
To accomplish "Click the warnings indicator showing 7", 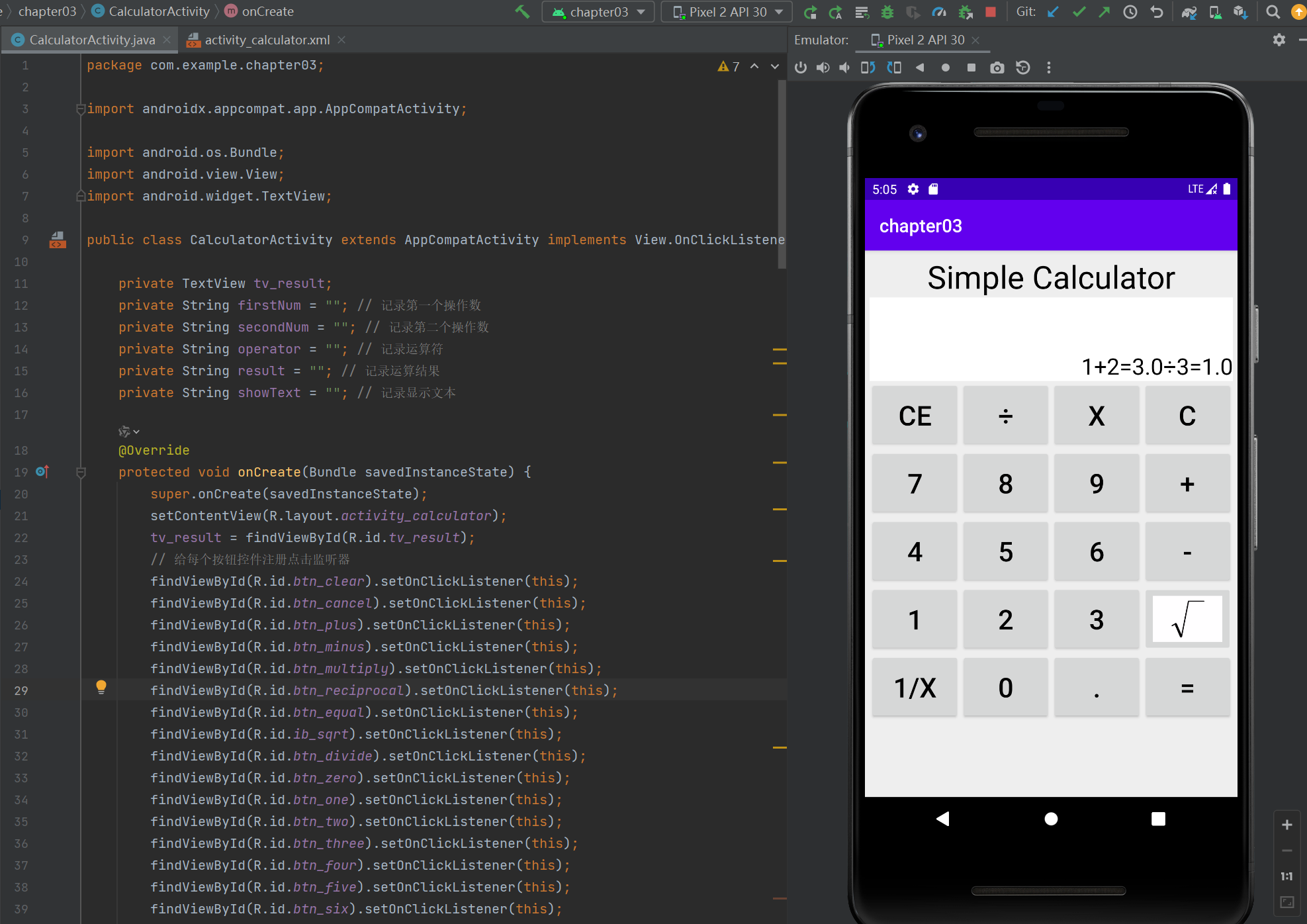I will coord(729,66).
